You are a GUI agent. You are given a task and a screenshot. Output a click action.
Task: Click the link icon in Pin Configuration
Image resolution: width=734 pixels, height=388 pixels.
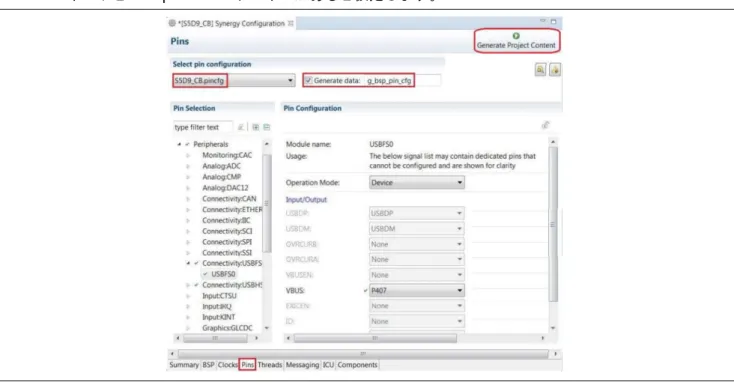(545, 125)
